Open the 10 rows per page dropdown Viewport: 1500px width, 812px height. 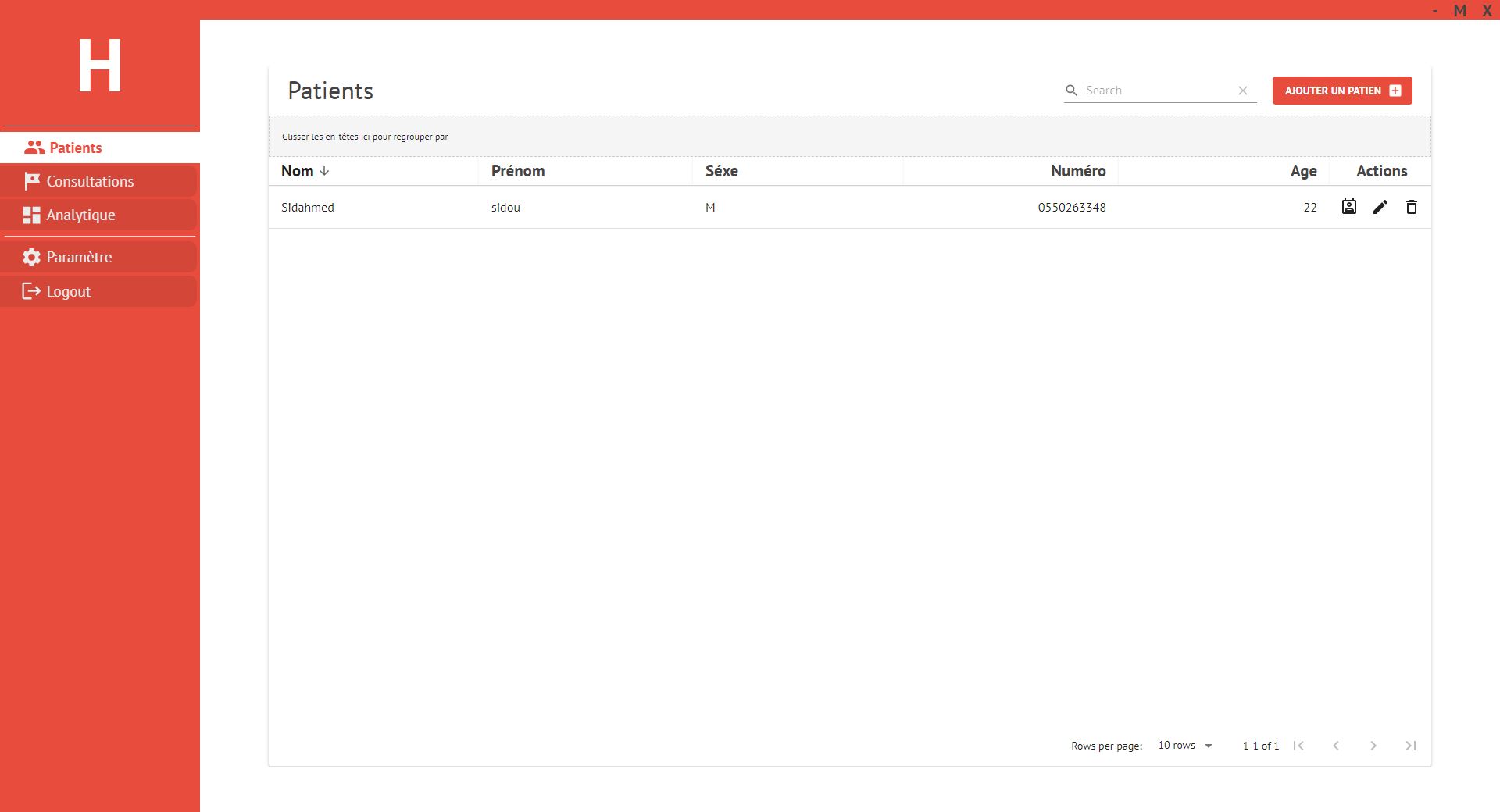pos(1185,746)
